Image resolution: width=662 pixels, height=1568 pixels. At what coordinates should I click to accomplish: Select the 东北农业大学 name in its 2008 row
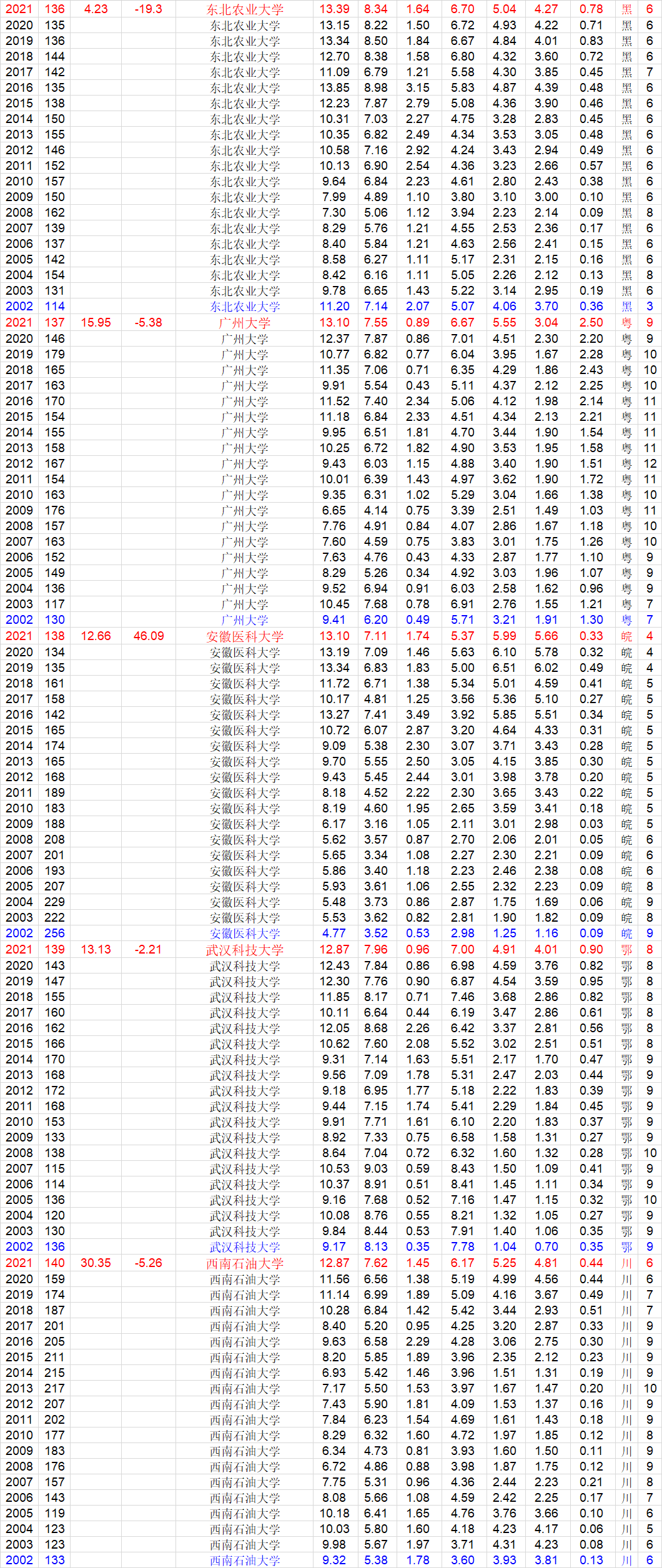pos(245,213)
